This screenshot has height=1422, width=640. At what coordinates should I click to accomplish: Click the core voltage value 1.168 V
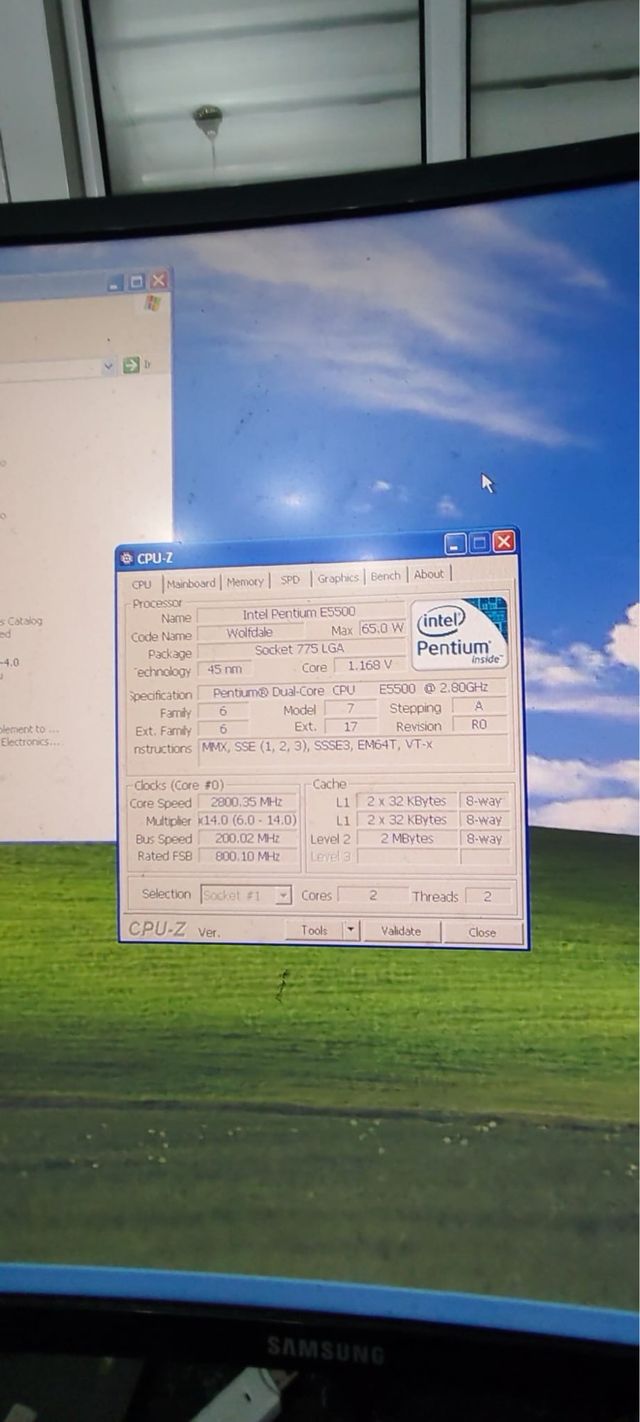point(369,665)
